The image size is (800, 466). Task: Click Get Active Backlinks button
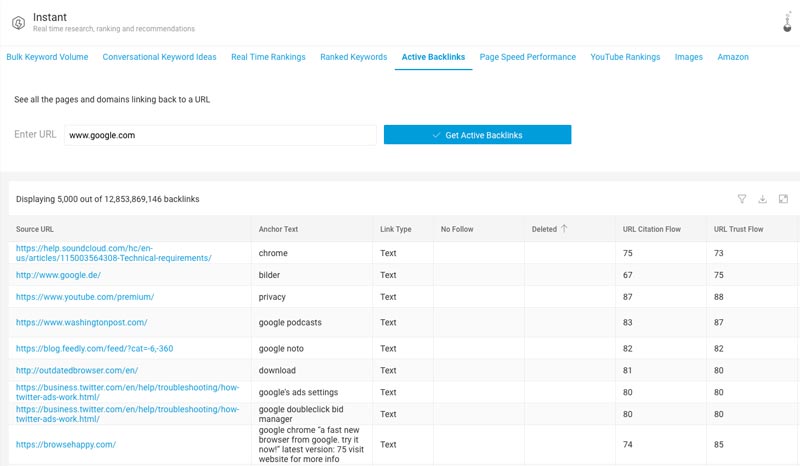point(477,135)
